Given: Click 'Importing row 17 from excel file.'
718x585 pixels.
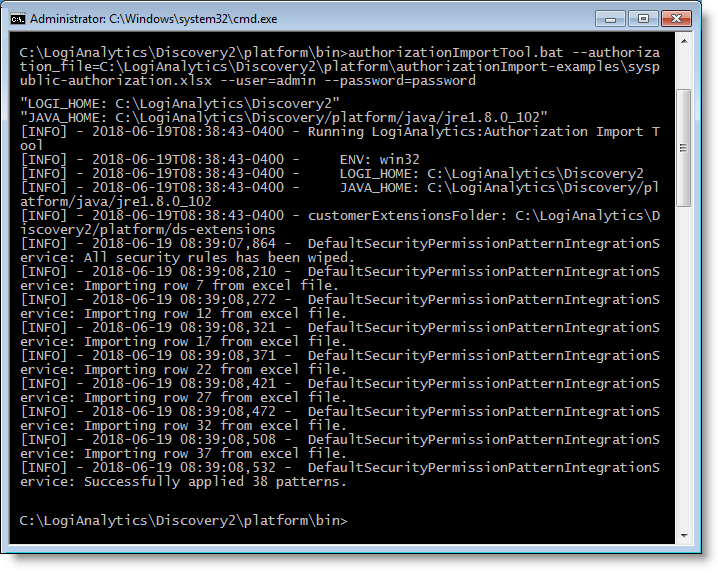Looking at the screenshot, I should click(x=215, y=341).
